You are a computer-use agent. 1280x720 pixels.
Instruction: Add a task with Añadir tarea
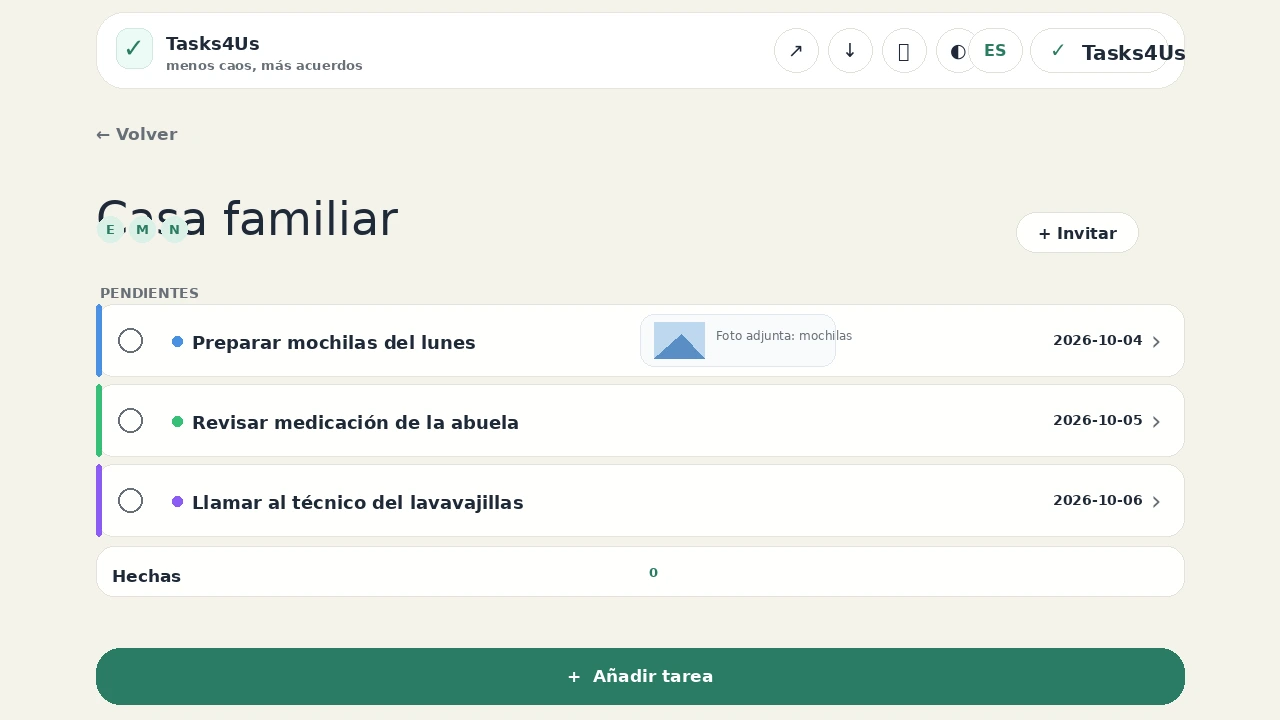[x=640, y=677]
